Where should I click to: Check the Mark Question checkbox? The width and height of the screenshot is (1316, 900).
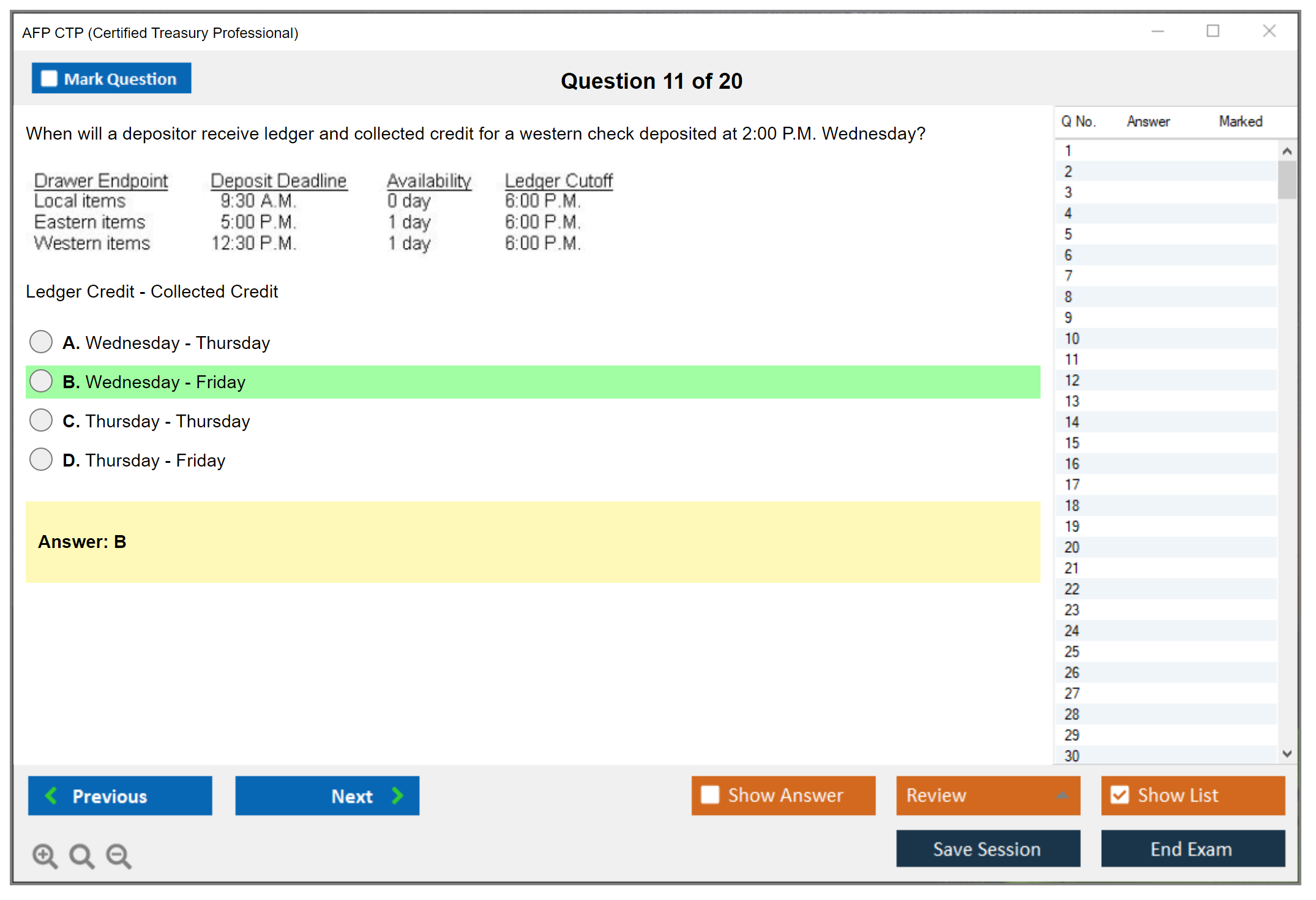(49, 79)
